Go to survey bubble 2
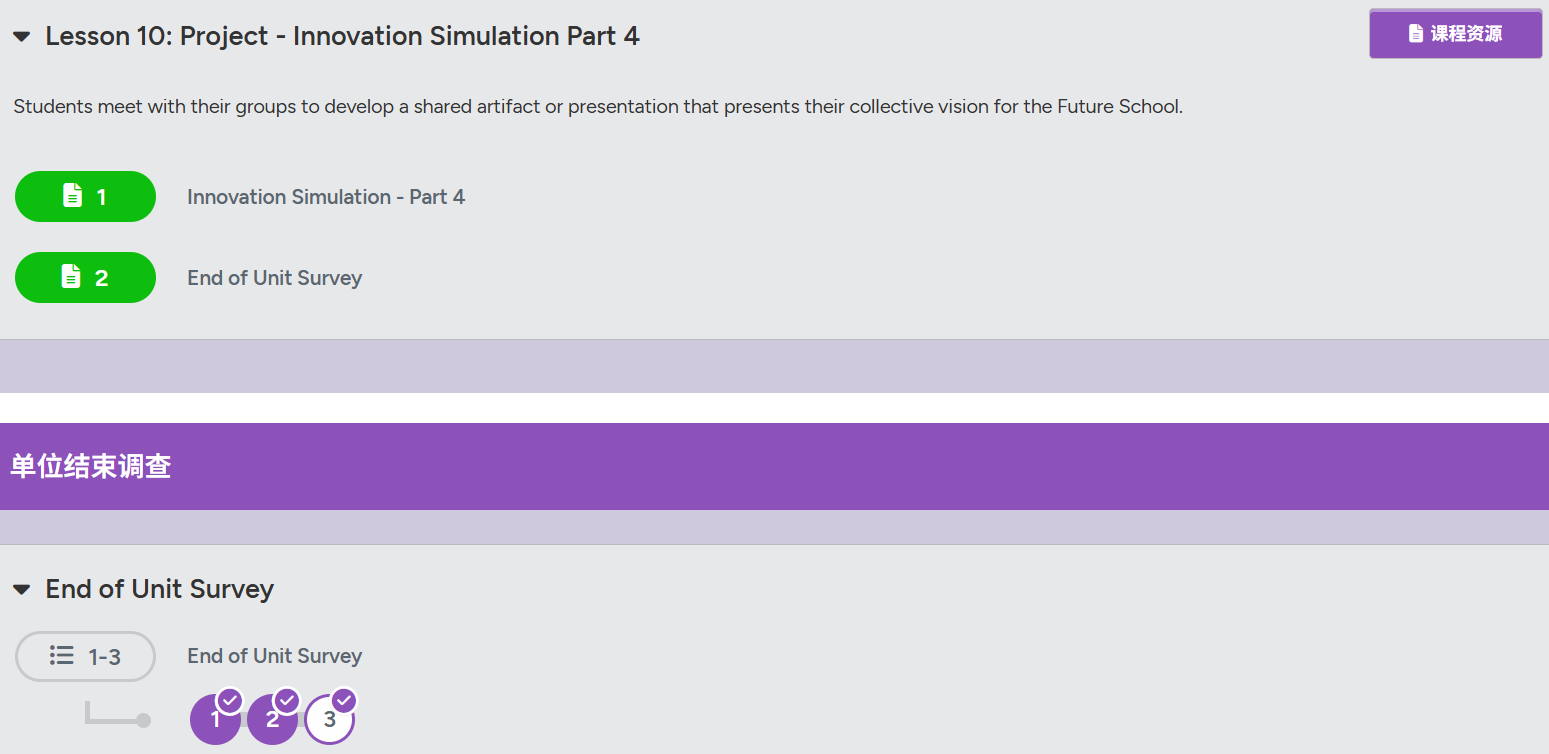 272,719
